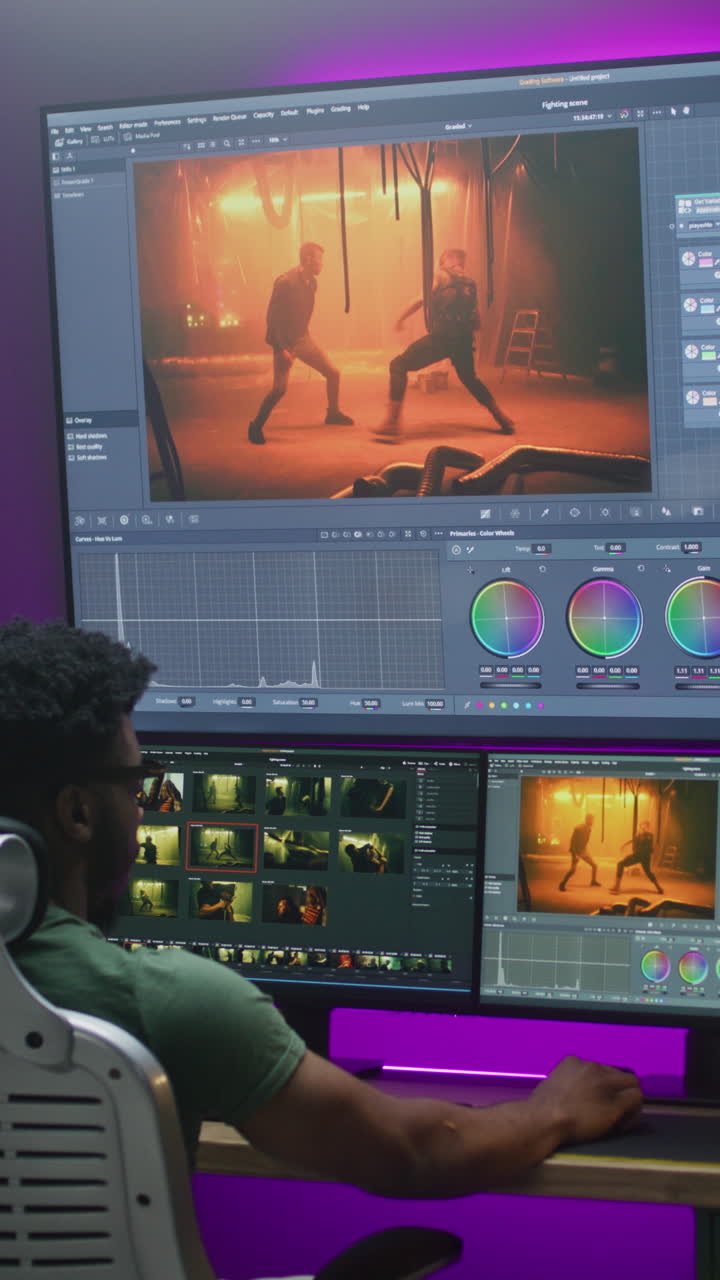Click the Gamma master slider under the wheel
Screen dimensions: 720x1280
606,685
